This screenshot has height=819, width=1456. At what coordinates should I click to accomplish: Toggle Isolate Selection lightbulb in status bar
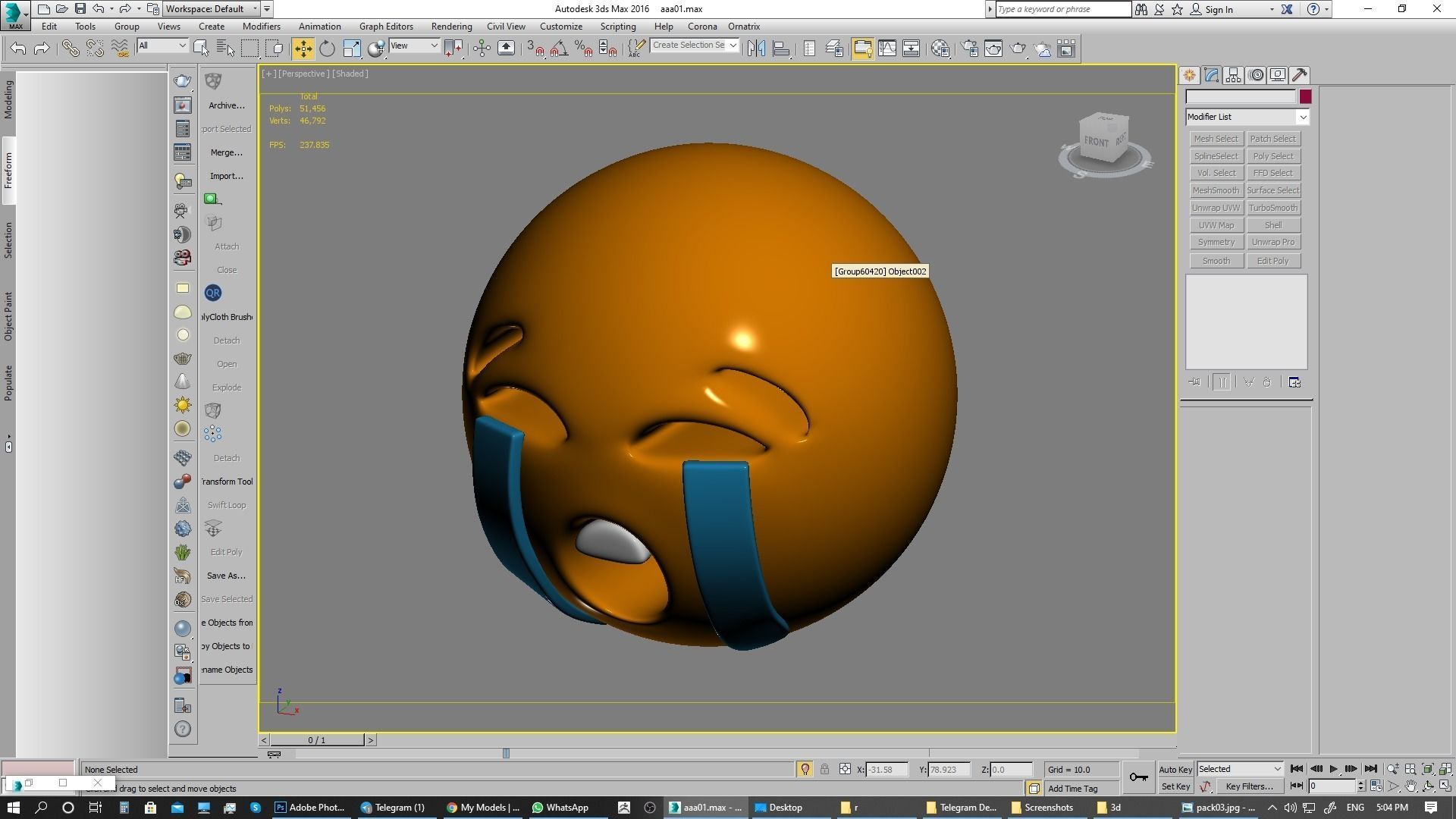(x=805, y=770)
